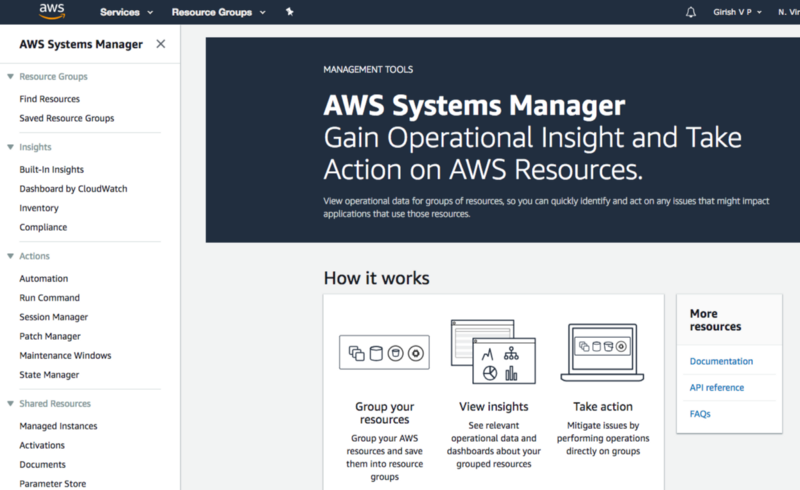Open the N. Virginia region selector
This screenshot has width=800, height=490.
789,12
